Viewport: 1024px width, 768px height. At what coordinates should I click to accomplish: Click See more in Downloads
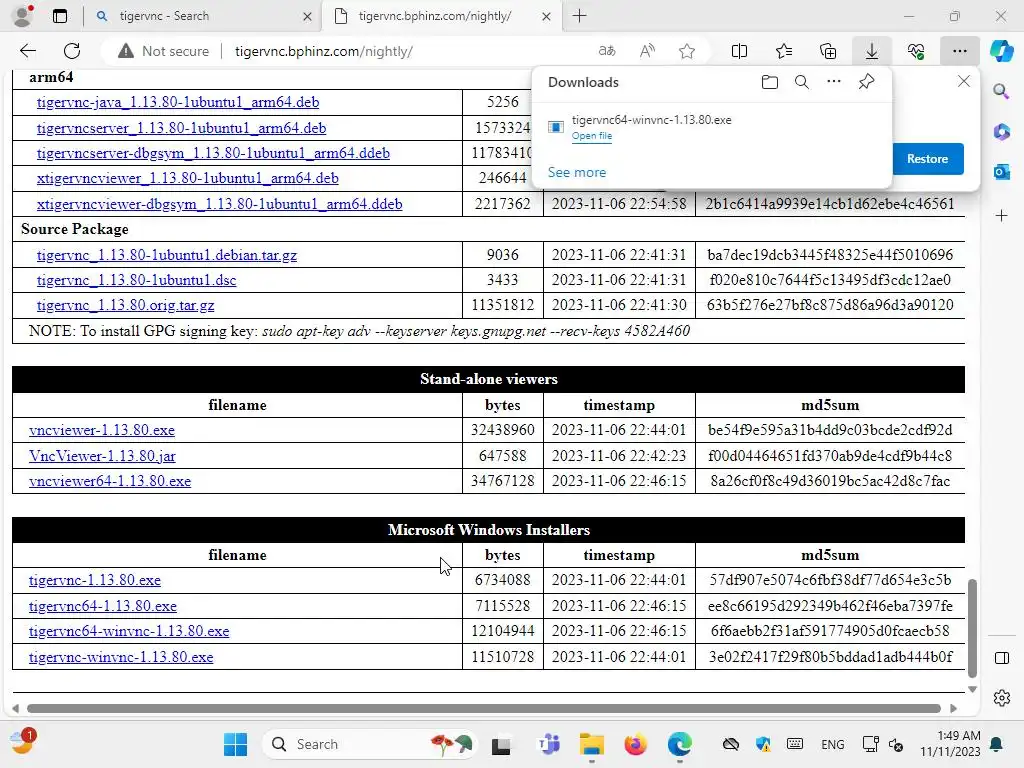577,172
